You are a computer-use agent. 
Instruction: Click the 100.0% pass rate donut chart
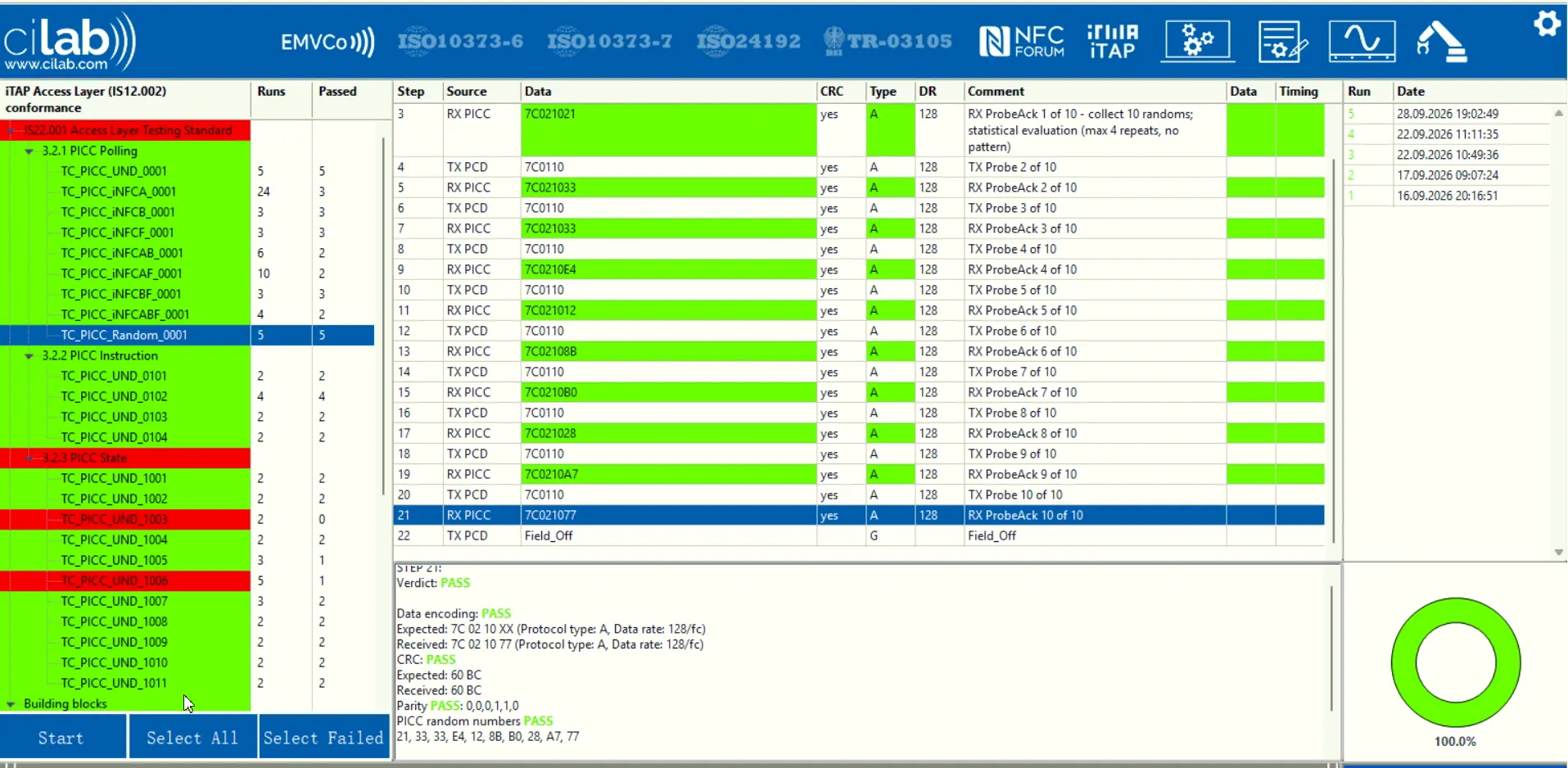coord(1455,662)
